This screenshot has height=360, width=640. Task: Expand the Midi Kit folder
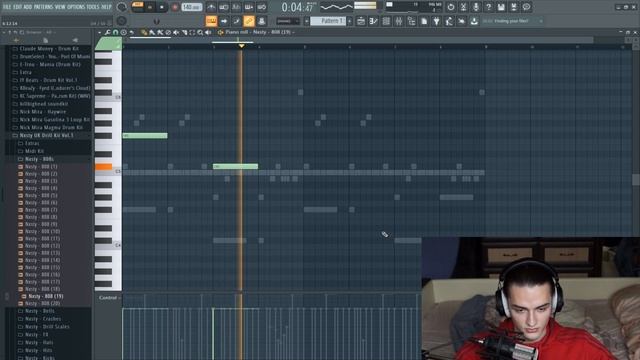click(x=34, y=151)
